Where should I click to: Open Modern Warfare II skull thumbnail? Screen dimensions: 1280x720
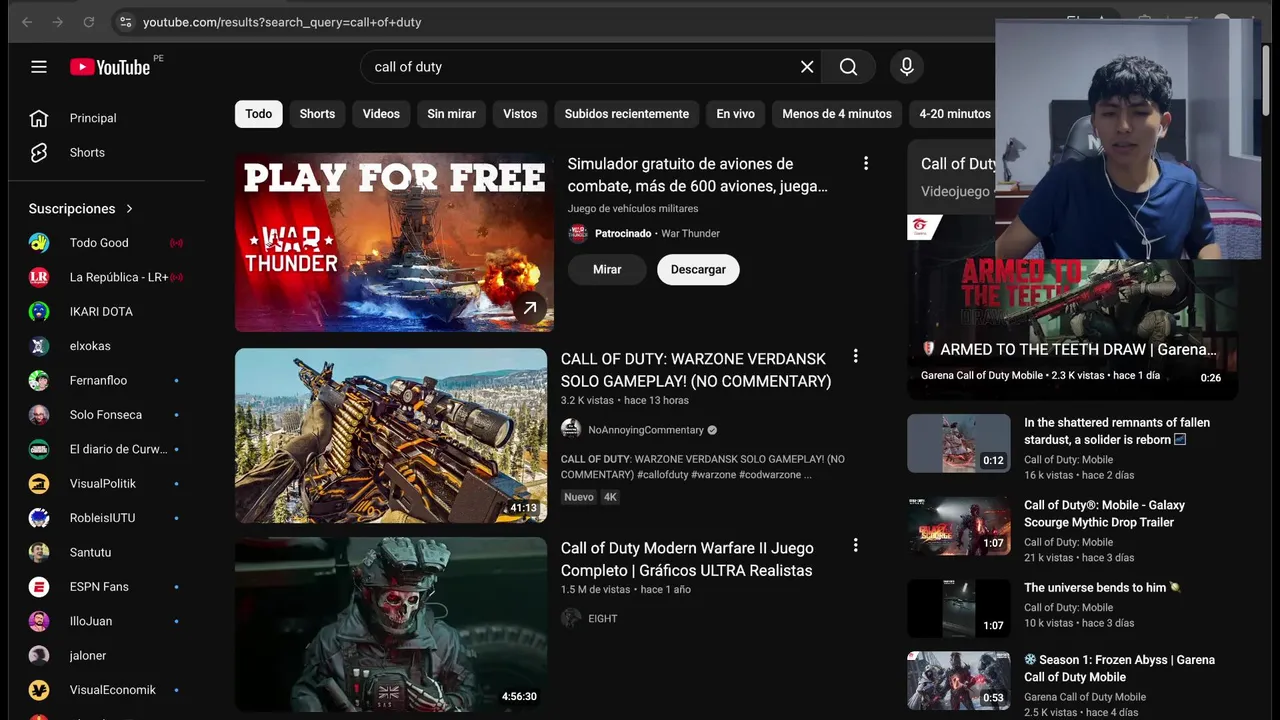tap(391, 624)
